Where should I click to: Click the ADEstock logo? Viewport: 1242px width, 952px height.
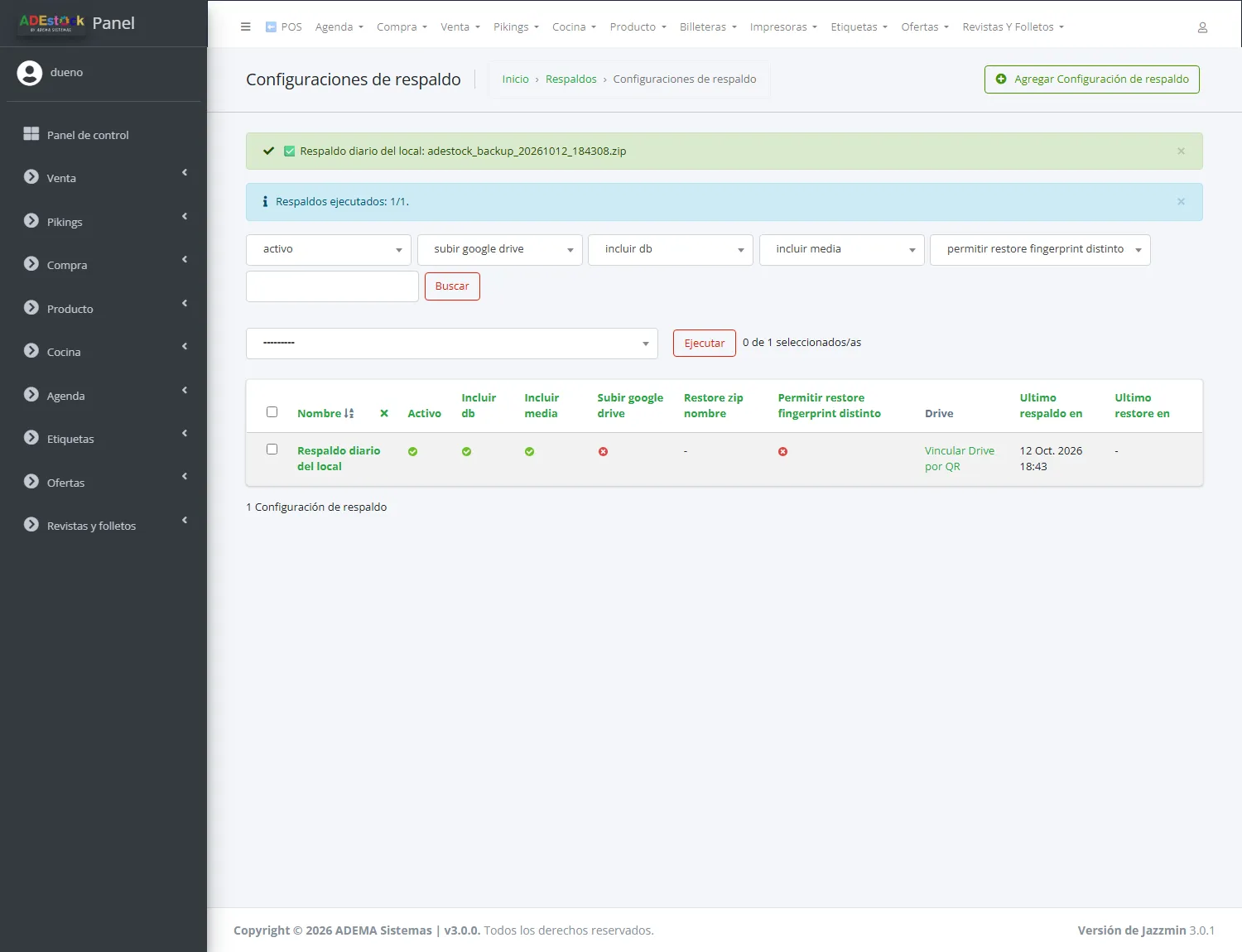click(51, 23)
